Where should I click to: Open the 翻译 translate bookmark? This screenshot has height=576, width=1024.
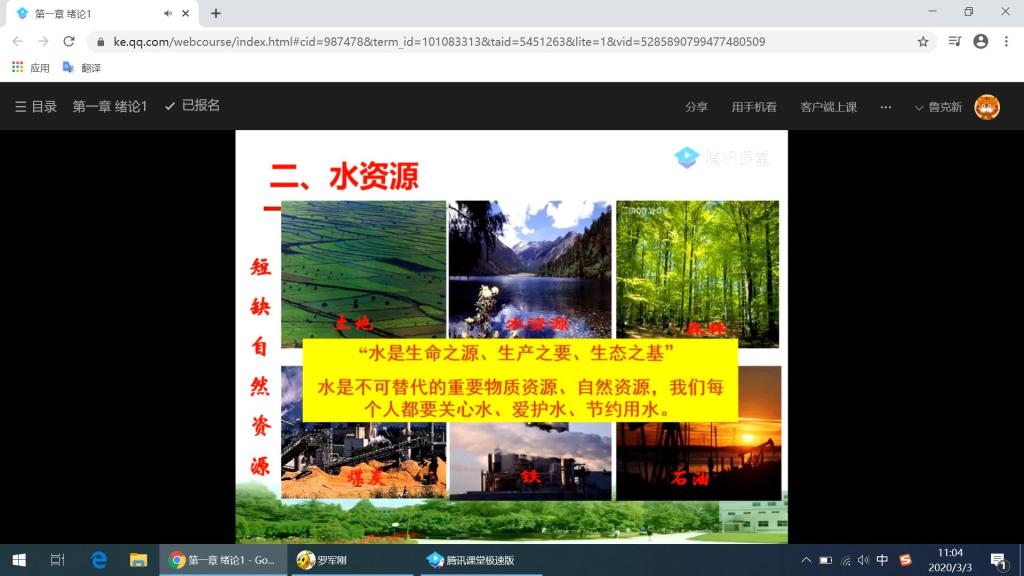82,68
